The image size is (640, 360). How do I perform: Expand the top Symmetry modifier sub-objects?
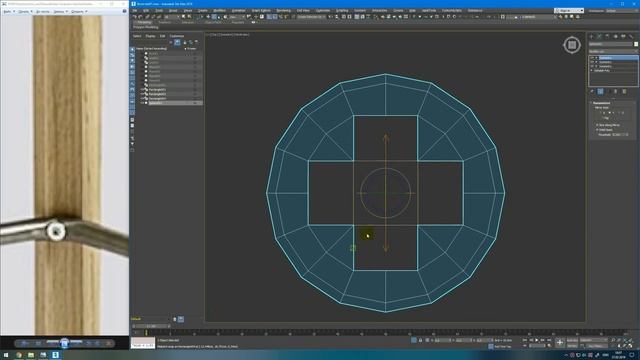point(596,58)
